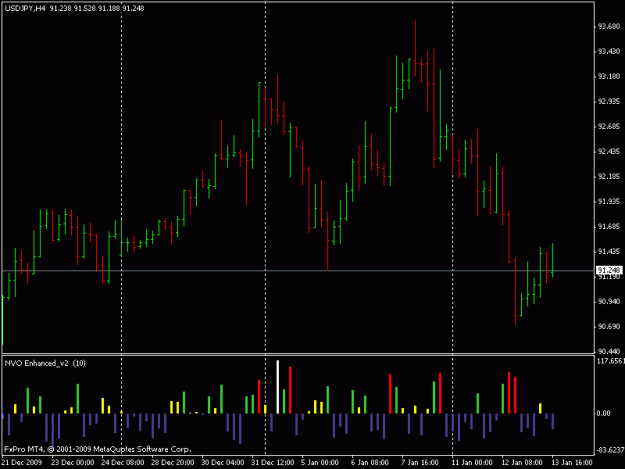Click the current price tag 91.248
Screen dimensions: 625x469
(609, 271)
